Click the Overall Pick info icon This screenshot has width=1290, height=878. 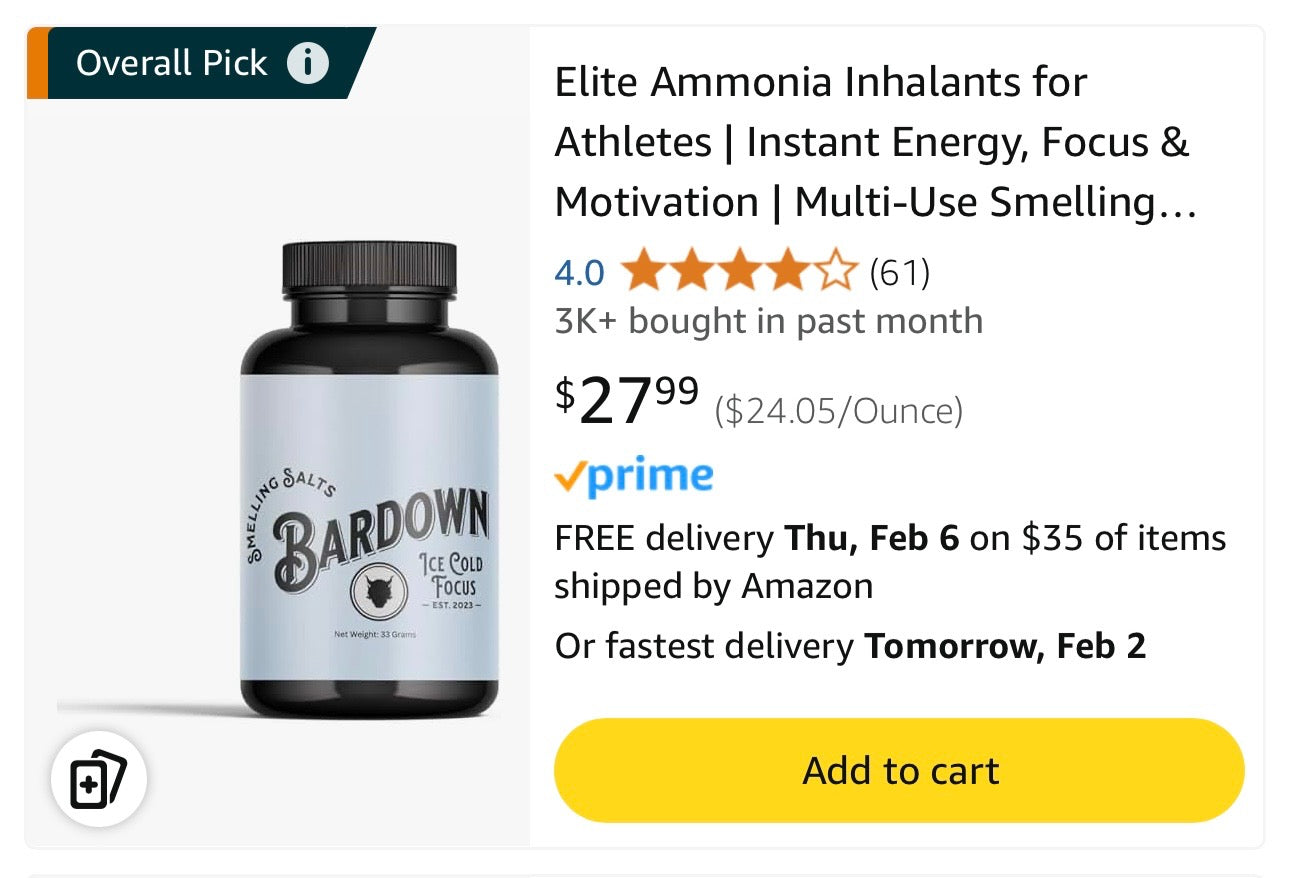(x=308, y=63)
